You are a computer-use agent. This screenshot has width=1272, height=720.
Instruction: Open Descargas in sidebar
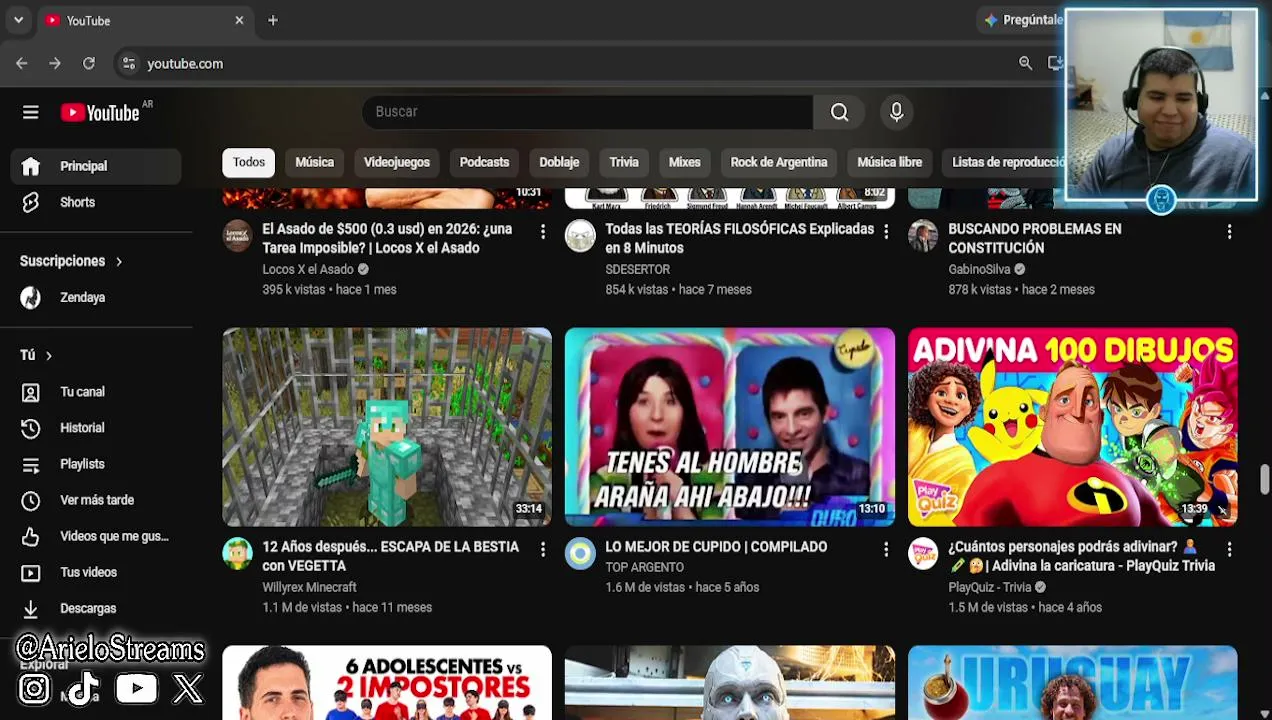pos(96,608)
